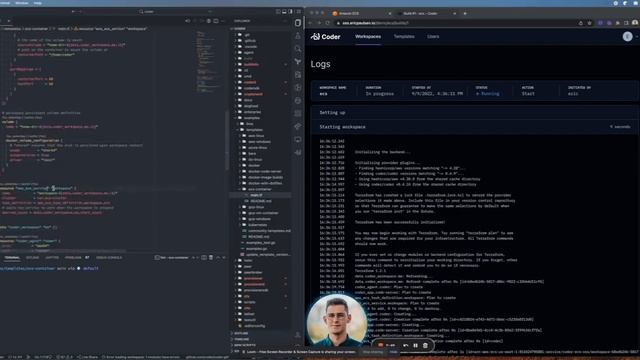Restart the Loom recording with undo icon
640x360 pixels.
click(406, 346)
